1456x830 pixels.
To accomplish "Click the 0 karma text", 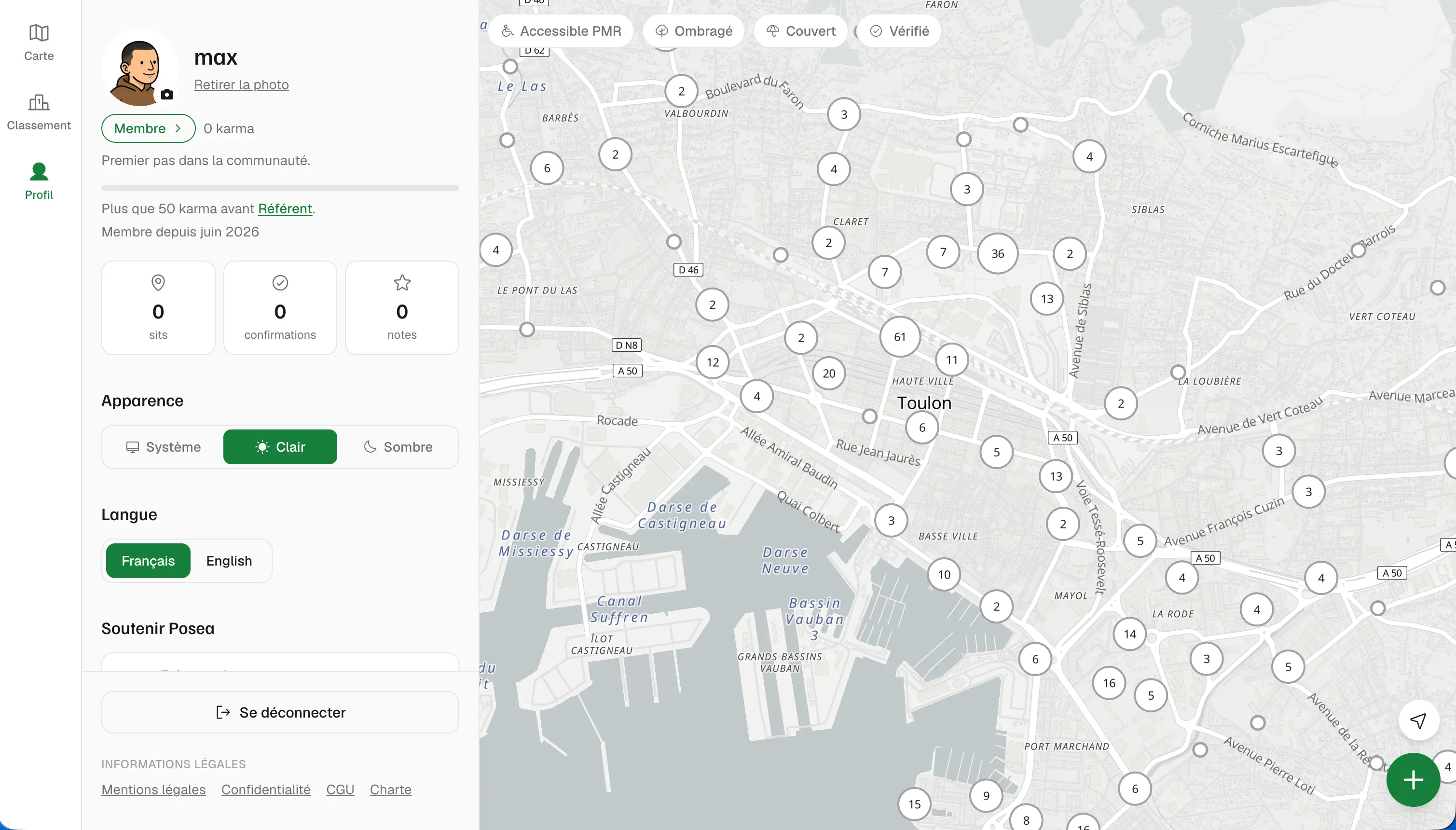I will point(229,128).
